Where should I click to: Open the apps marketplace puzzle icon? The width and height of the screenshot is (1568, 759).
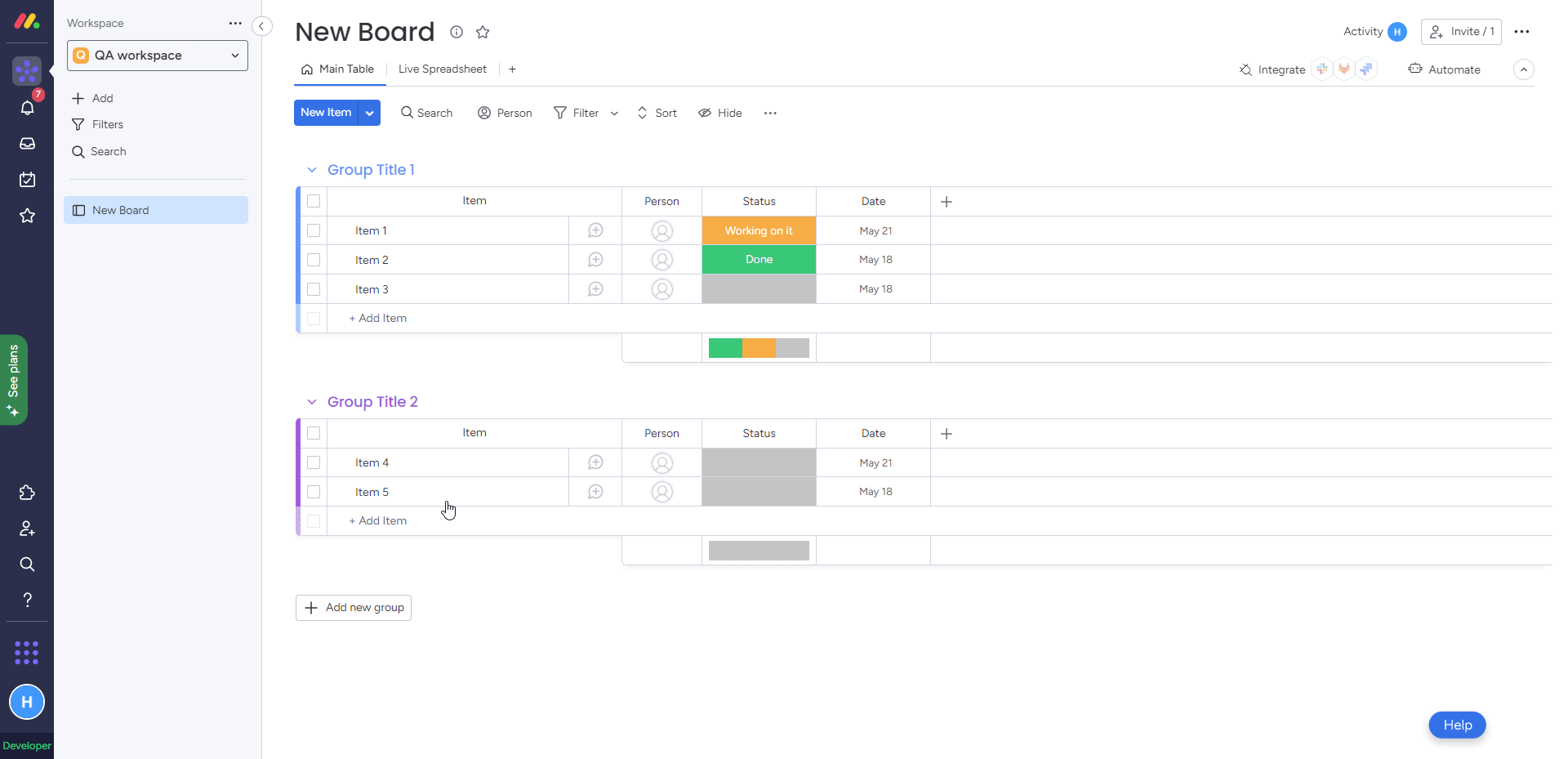click(x=27, y=493)
